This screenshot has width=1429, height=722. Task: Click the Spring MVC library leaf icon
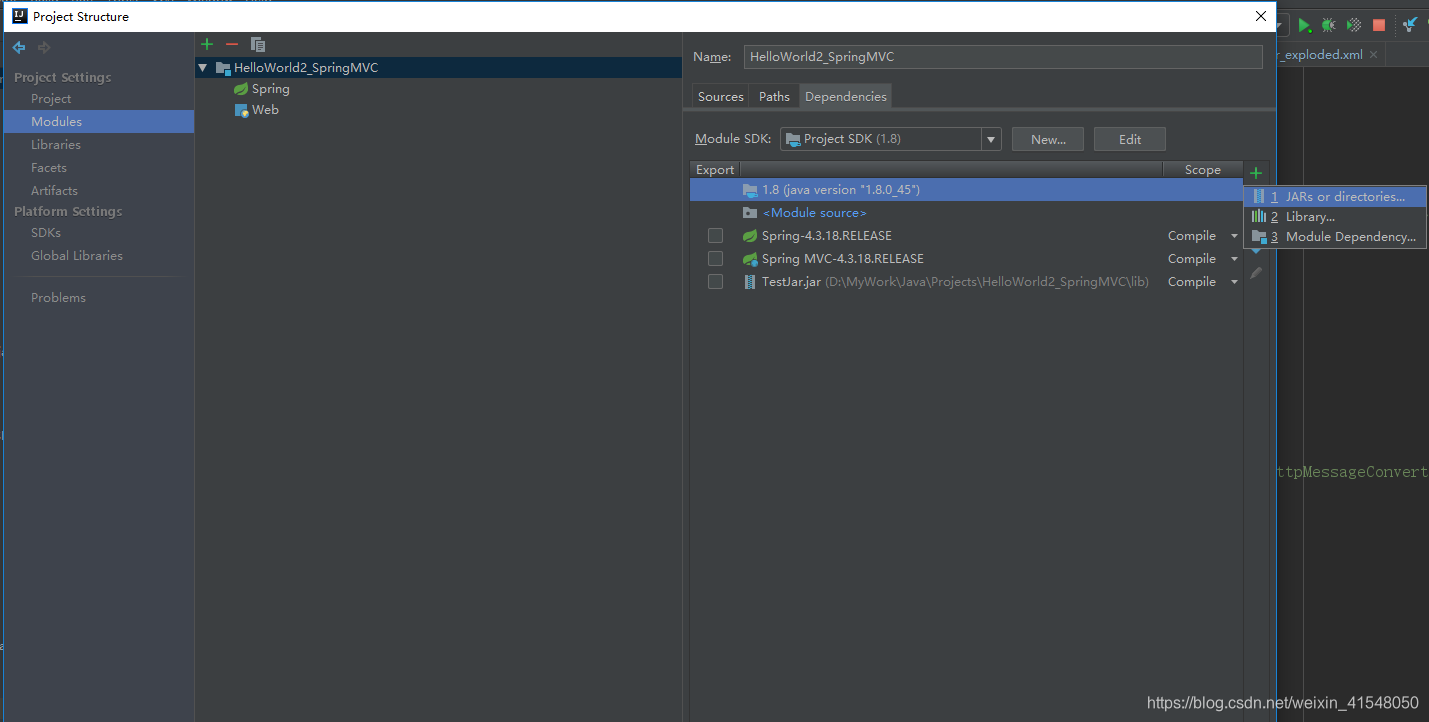coord(750,259)
